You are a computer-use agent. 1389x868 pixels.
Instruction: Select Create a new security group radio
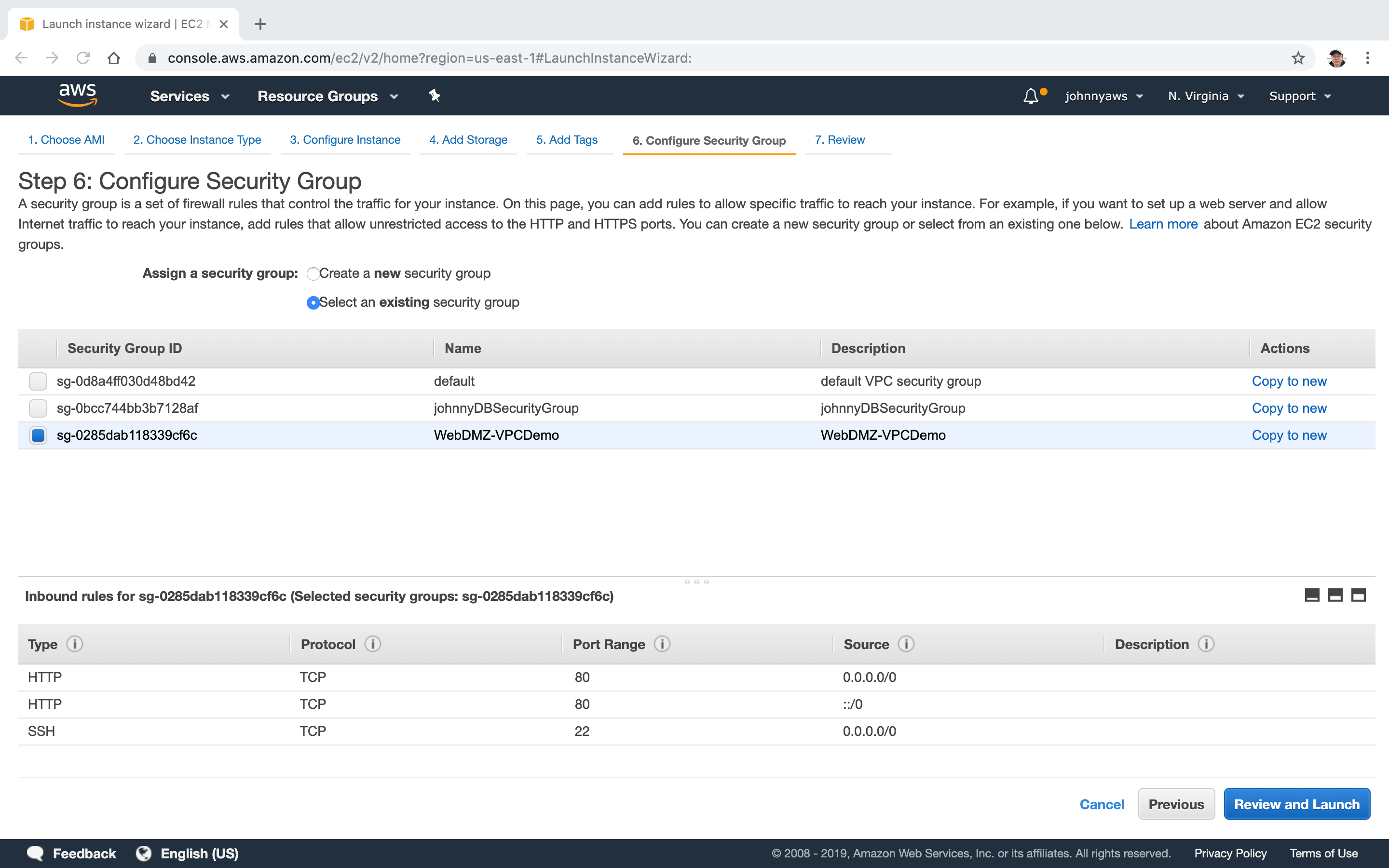(313, 274)
